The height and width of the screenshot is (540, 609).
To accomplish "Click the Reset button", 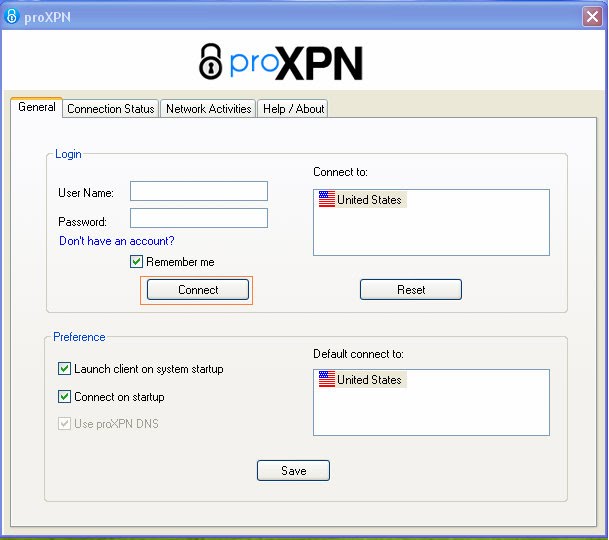I will coord(411,290).
